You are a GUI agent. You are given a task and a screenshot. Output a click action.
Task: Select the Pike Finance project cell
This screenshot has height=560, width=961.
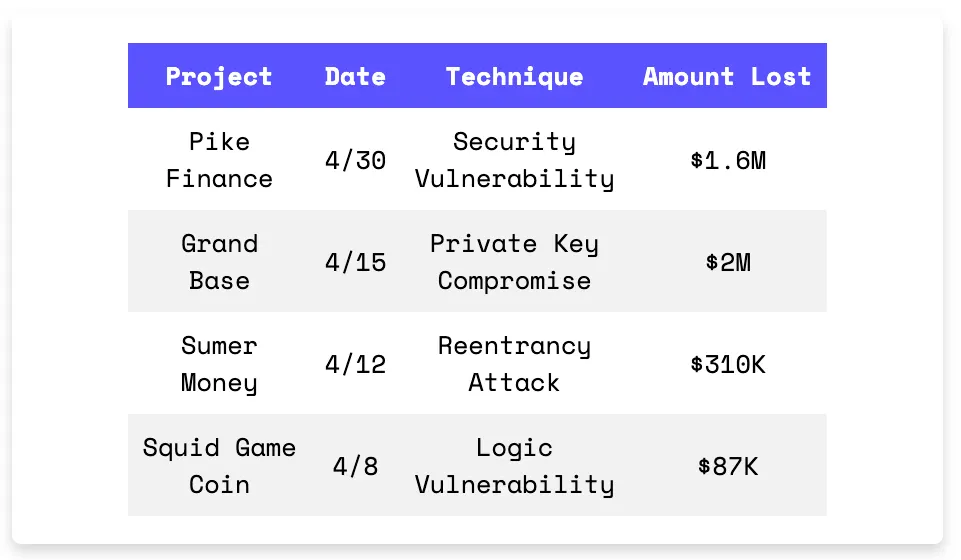coord(219,160)
